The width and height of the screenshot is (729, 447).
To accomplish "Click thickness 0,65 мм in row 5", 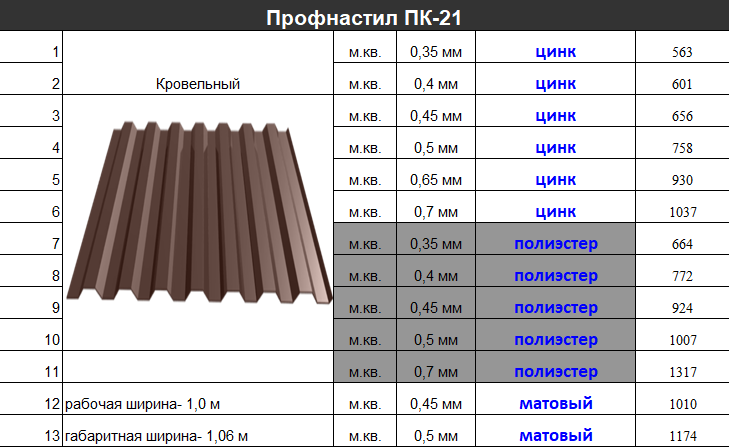I will 436,180.
